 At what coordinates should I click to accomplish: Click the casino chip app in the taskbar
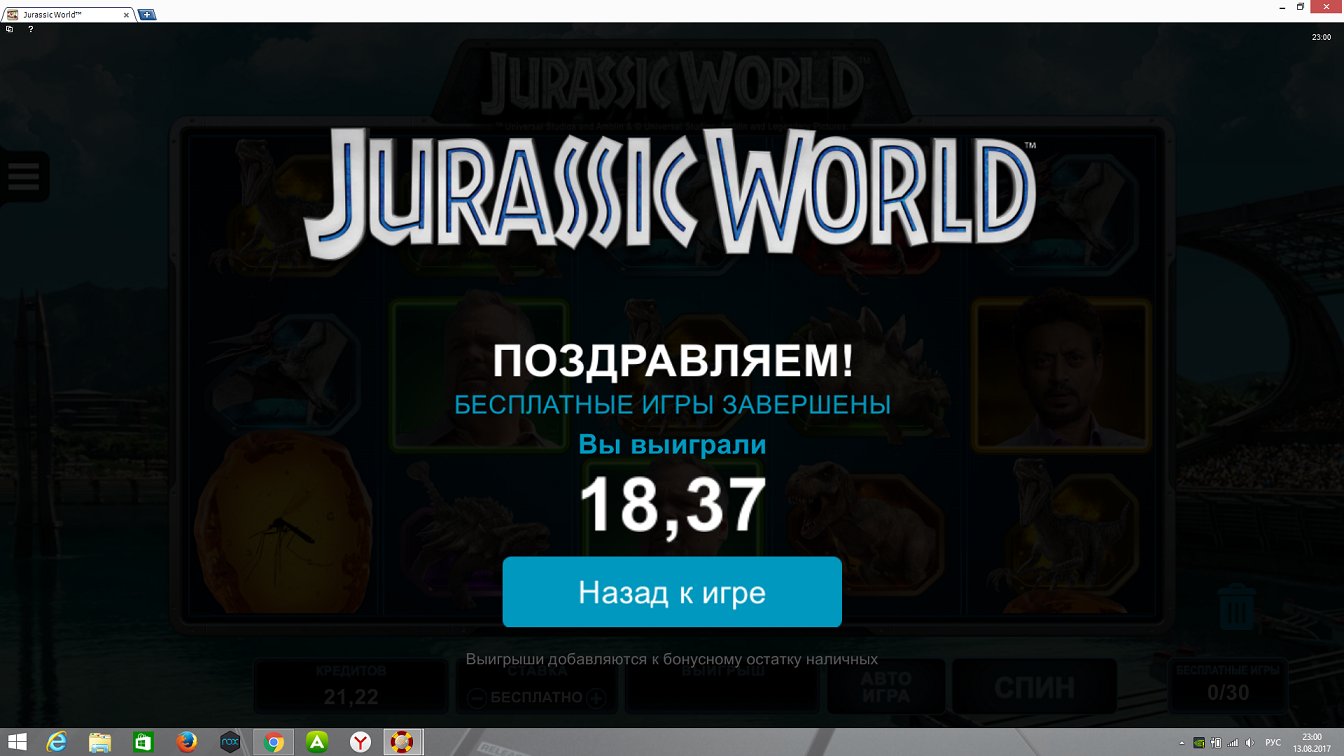point(402,742)
